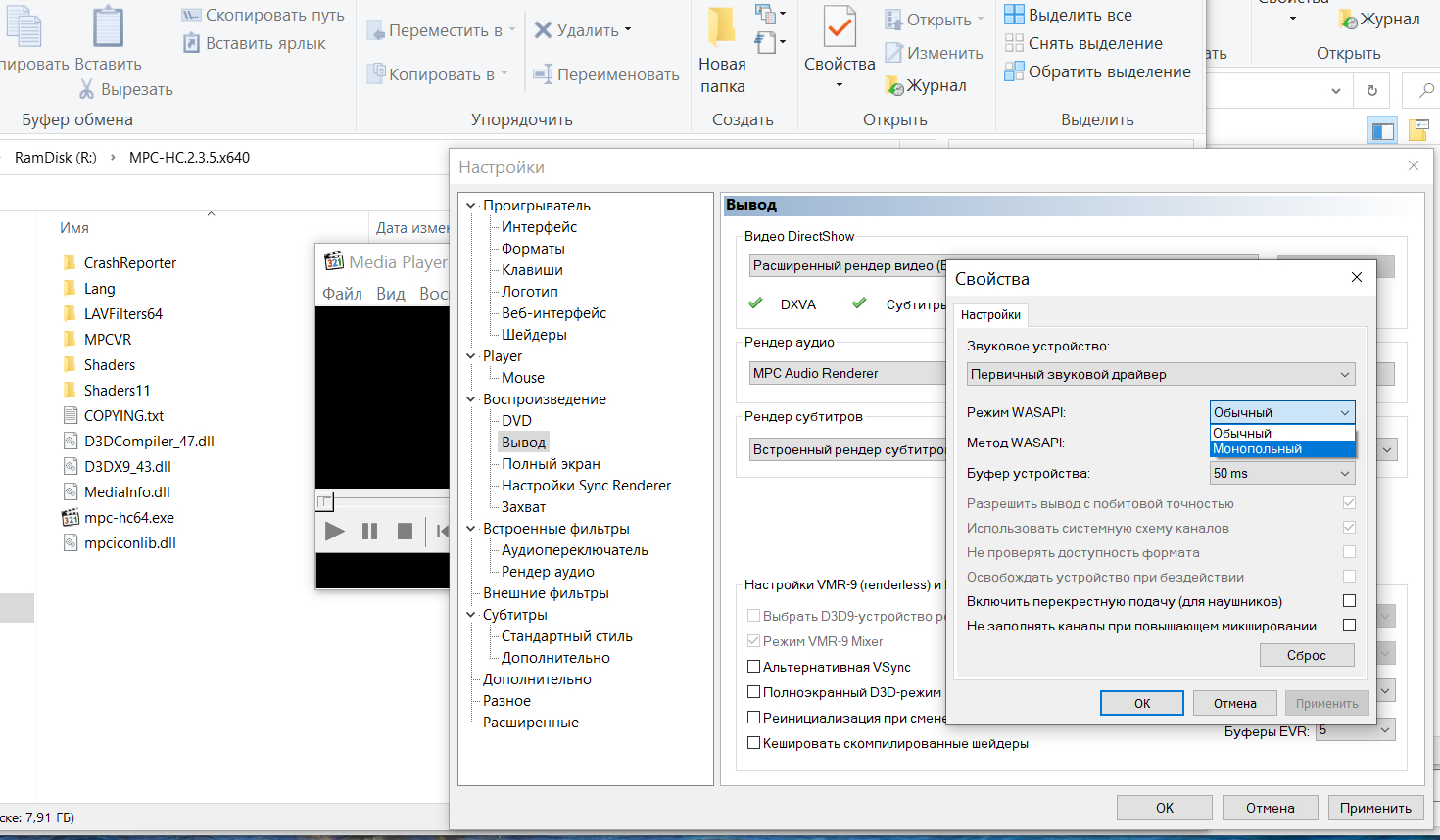Collapse the Проигрыватель tree node

pos(471,206)
